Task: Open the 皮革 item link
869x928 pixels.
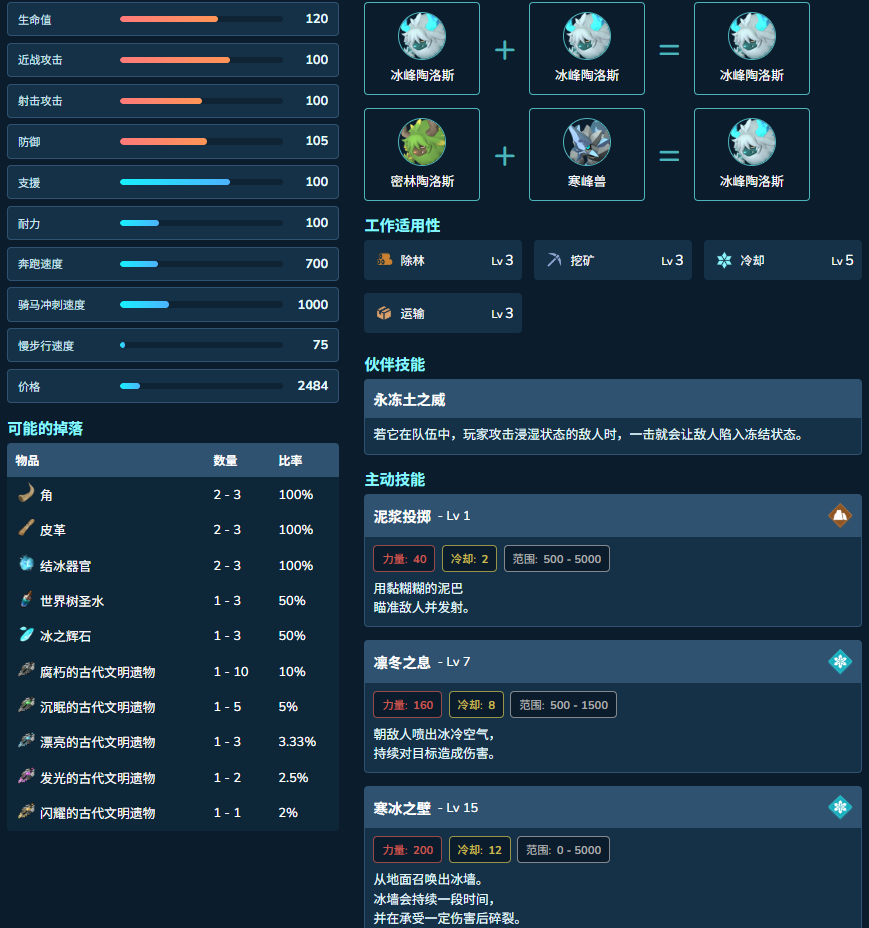Action: pos(53,530)
